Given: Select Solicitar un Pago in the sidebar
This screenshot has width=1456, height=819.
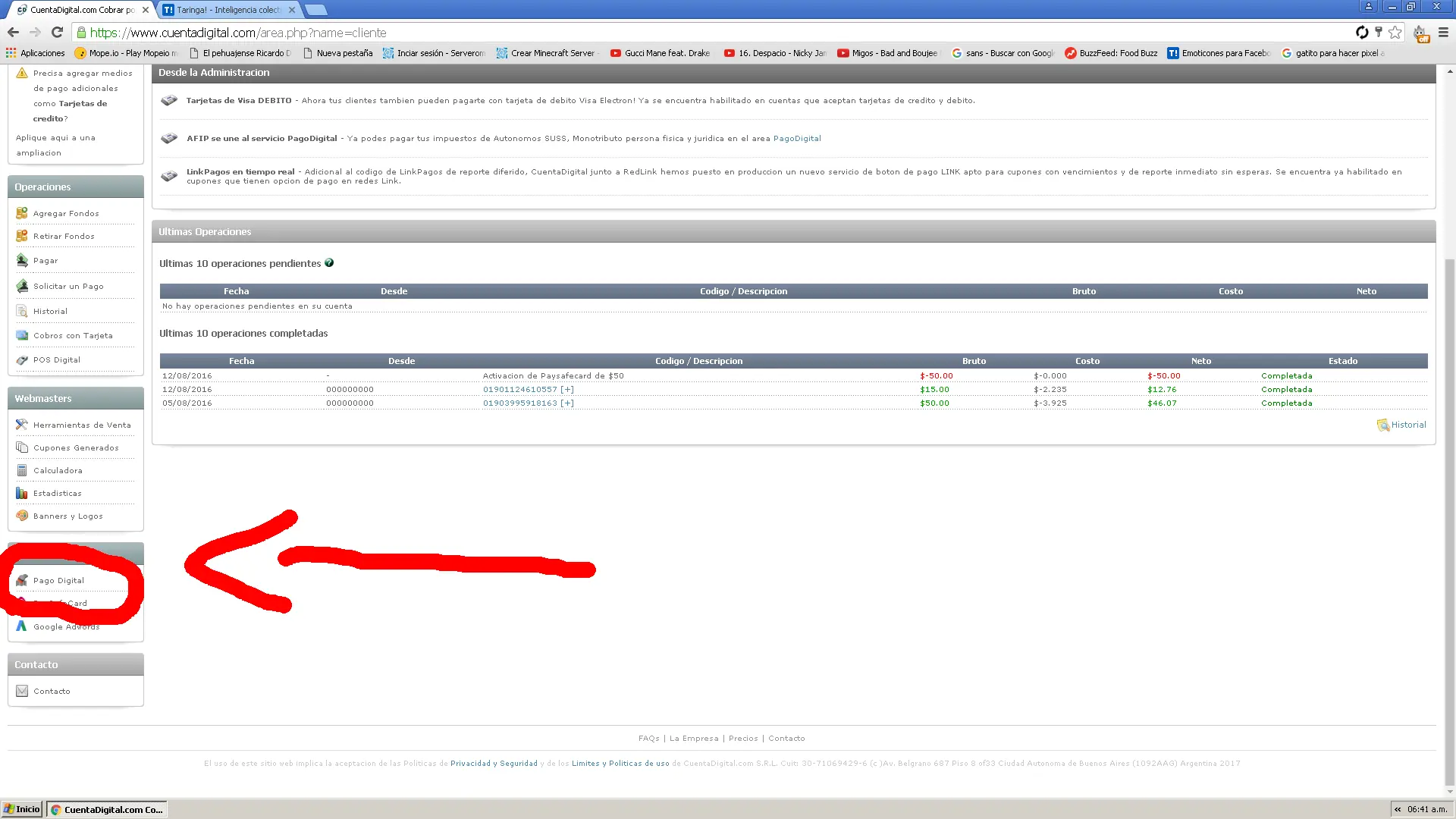Looking at the screenshot, I should coord(68,287).
